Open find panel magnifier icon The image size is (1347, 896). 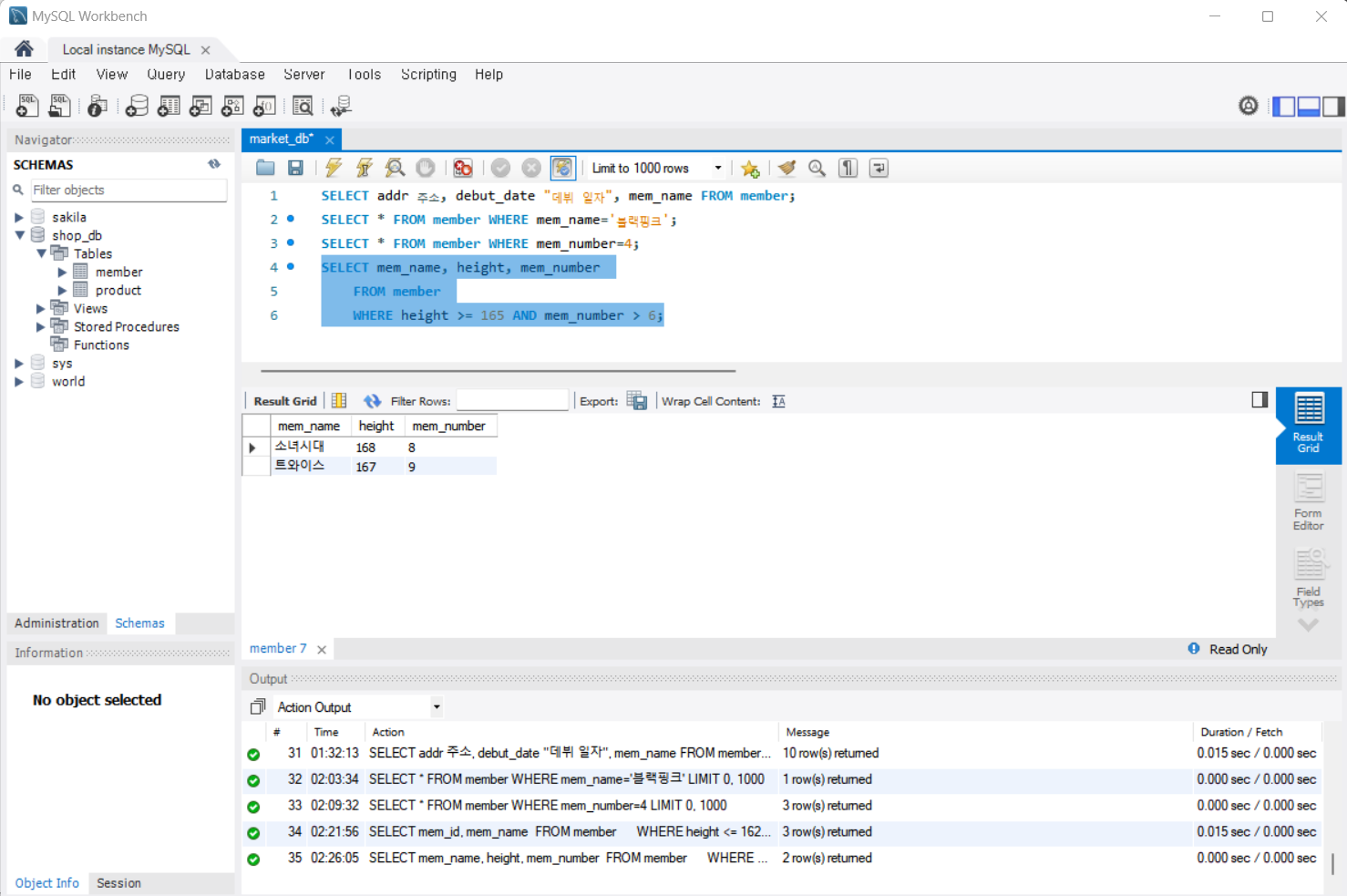[817, 168]
